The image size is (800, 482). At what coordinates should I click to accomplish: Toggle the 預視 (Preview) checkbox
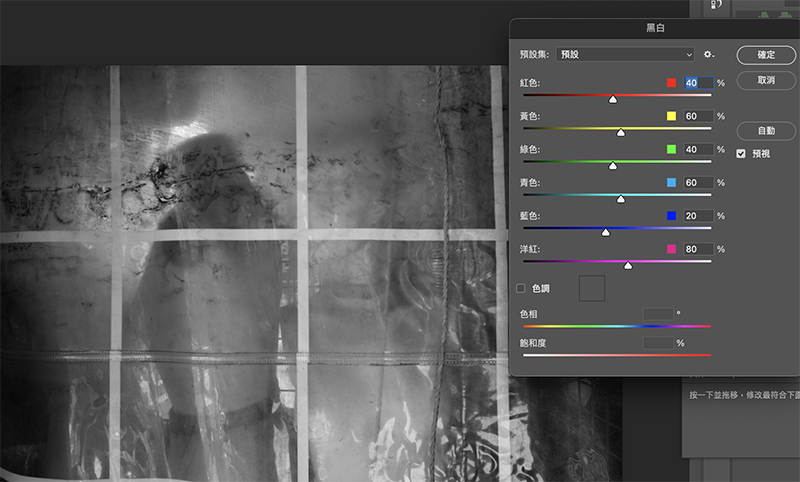pos(741,154)
